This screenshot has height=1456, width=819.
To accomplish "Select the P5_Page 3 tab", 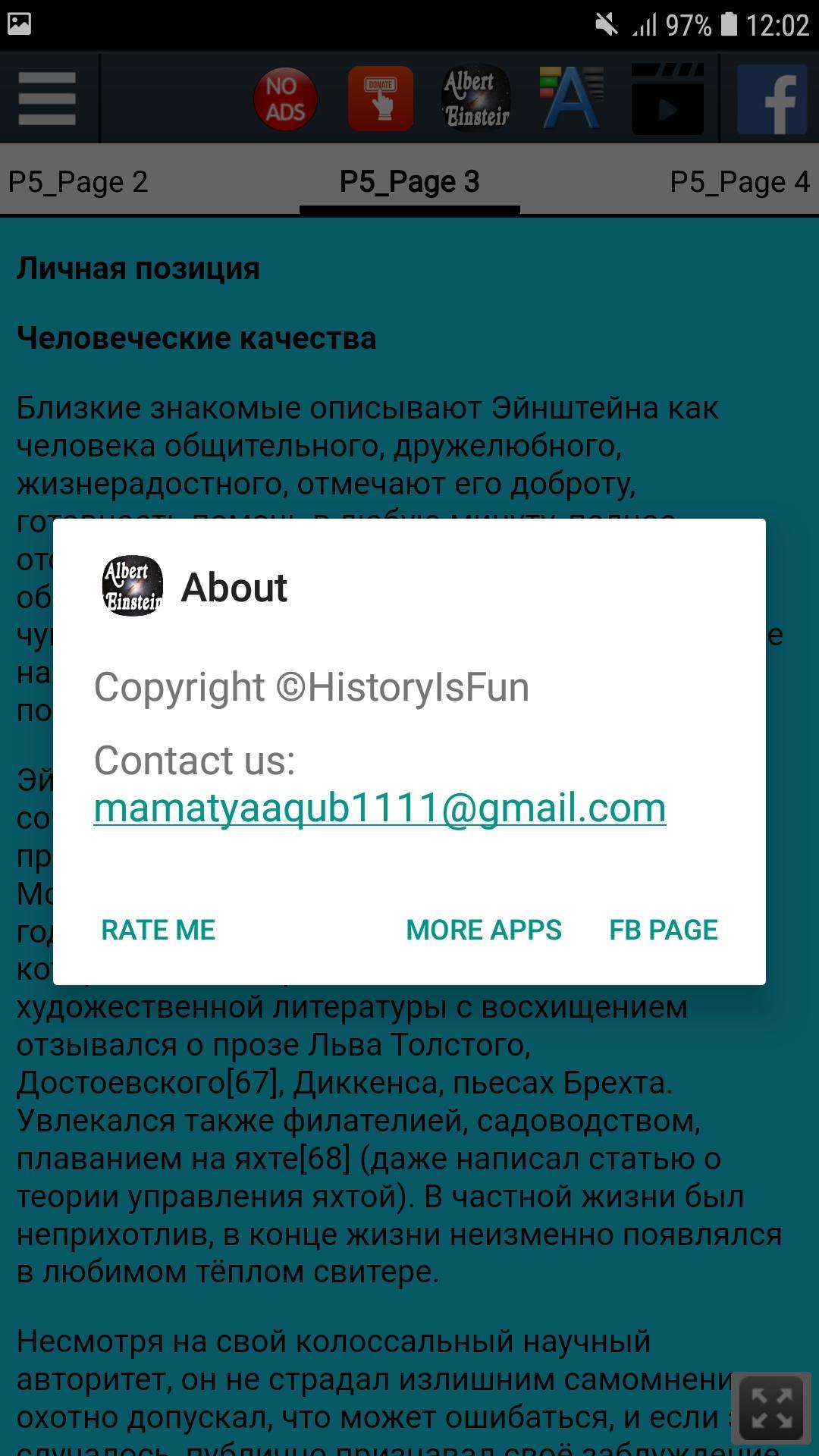I will 409,182.
